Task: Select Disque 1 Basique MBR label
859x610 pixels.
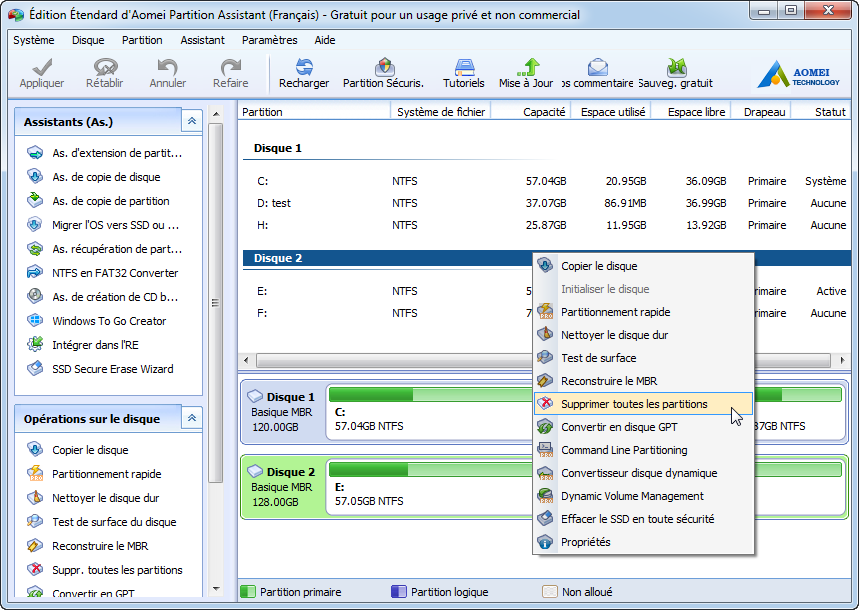Action: (283, 412)
